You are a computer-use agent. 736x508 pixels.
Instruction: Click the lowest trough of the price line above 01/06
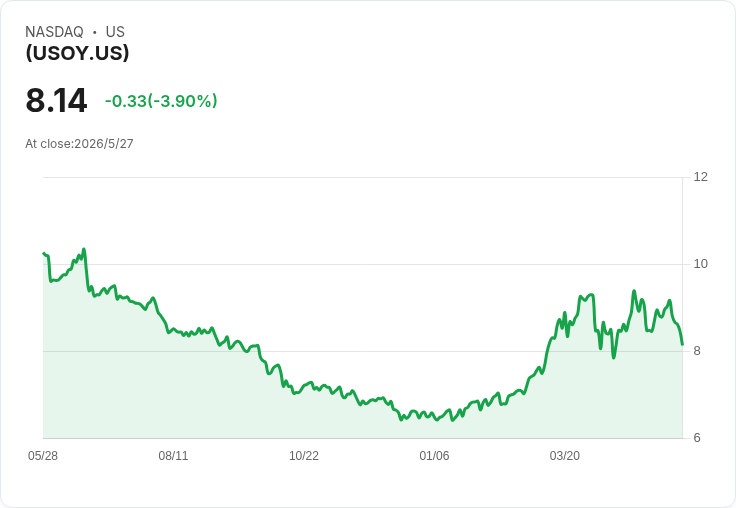coord(437,420)
